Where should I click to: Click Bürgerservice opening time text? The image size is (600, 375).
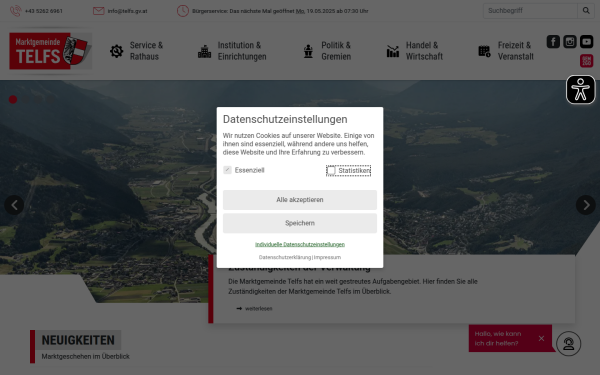click(280, 11)
